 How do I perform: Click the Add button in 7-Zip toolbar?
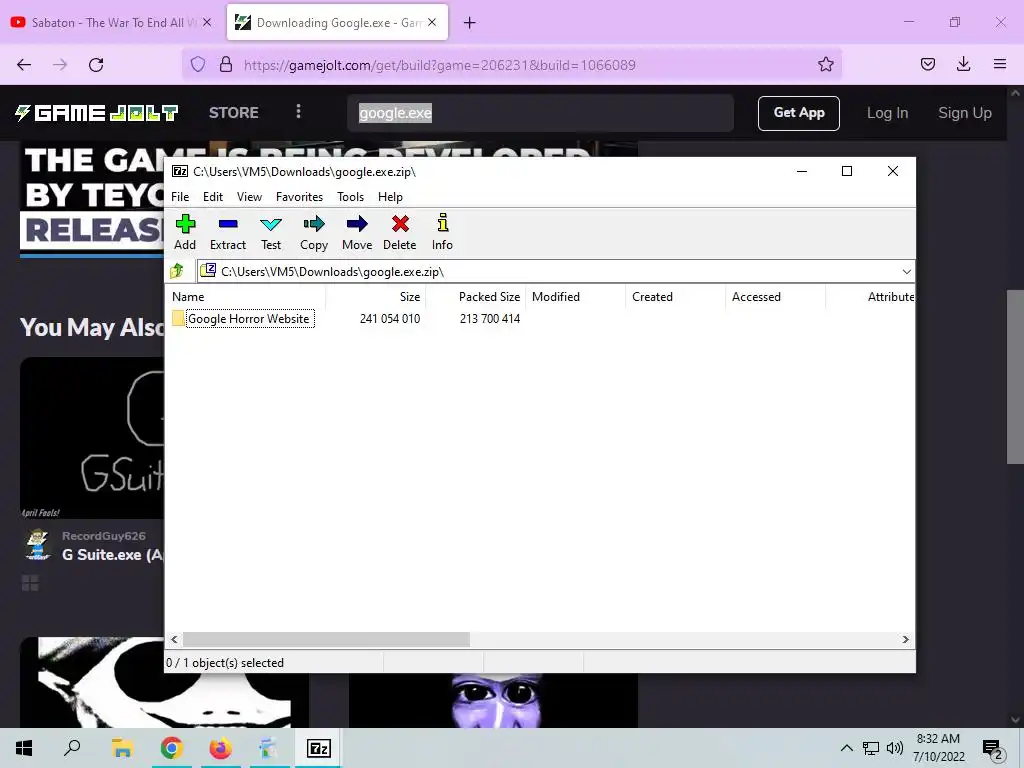coord(185,232)
